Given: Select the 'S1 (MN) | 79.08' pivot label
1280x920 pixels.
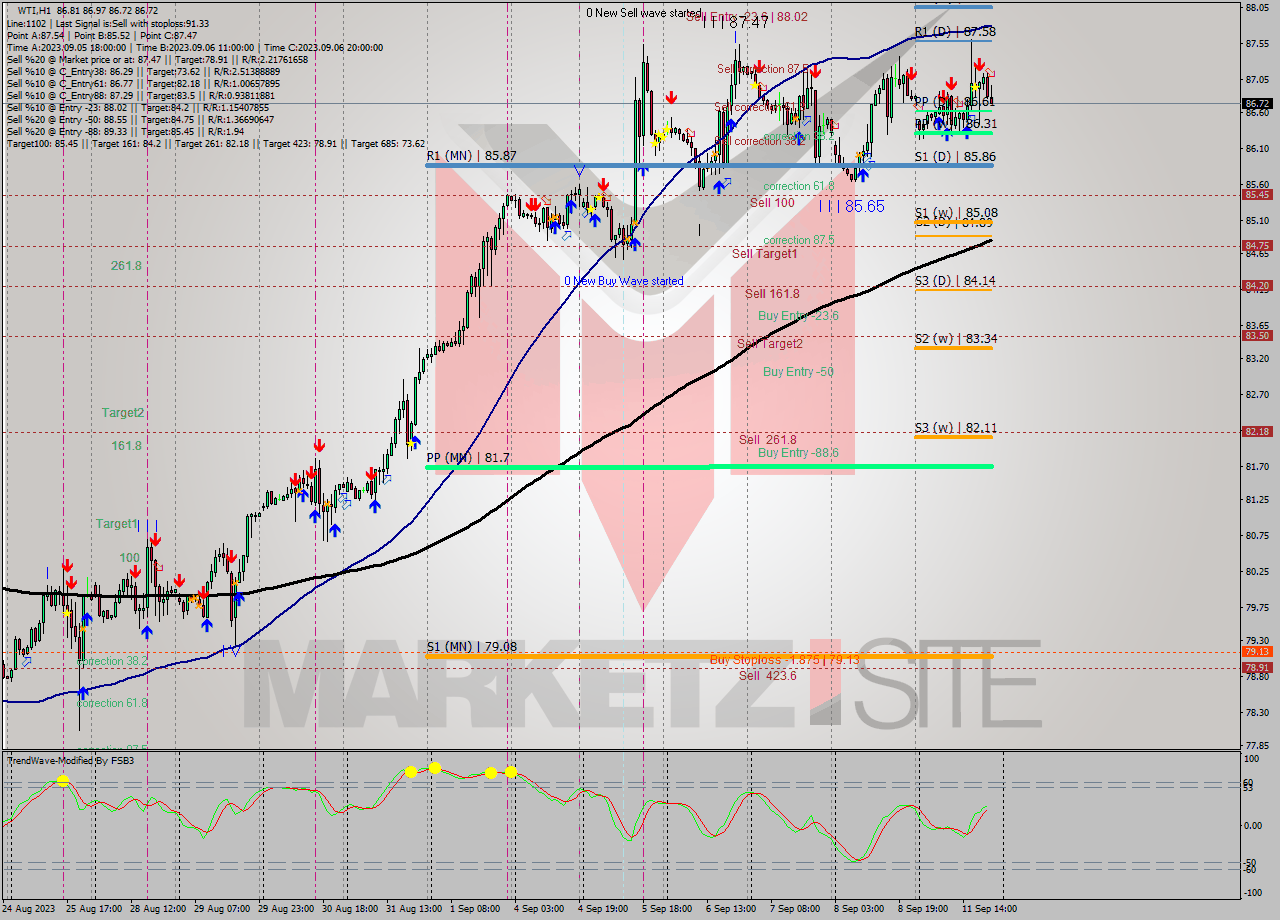Looking at the screenshot, I should tap(472, 647).
